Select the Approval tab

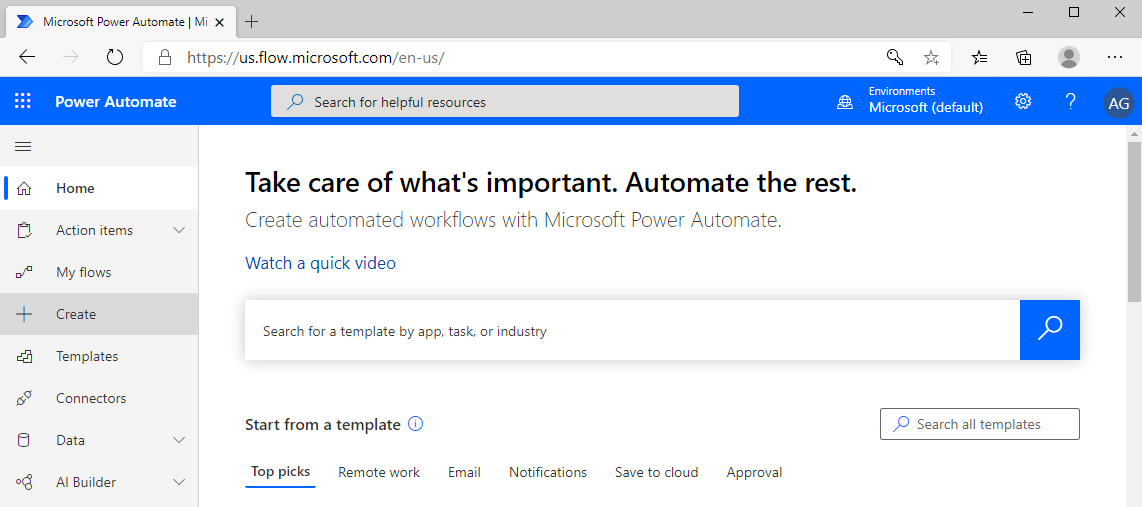(754, 473)
